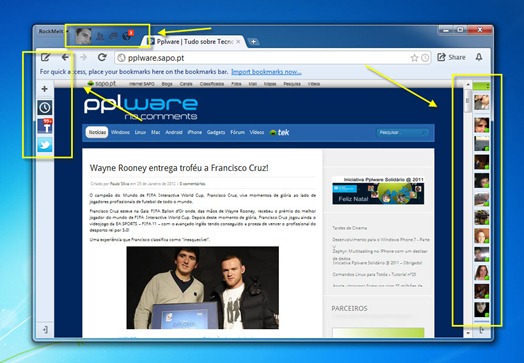Viewport: 524px width, 363px height.
Task: Click second friend avatar in right sidebar
Action: 482,125
